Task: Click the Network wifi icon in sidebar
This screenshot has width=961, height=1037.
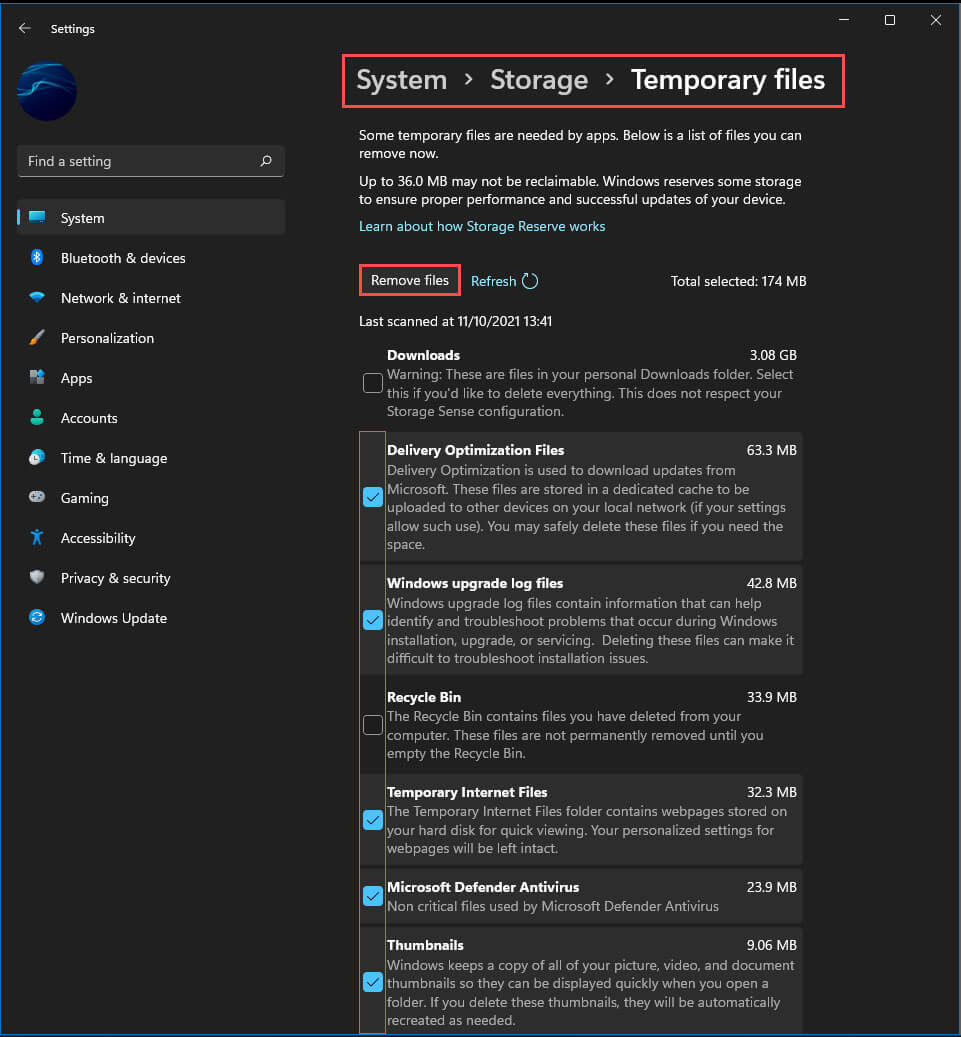Action: pyautogui.click(x=37, y=297)
